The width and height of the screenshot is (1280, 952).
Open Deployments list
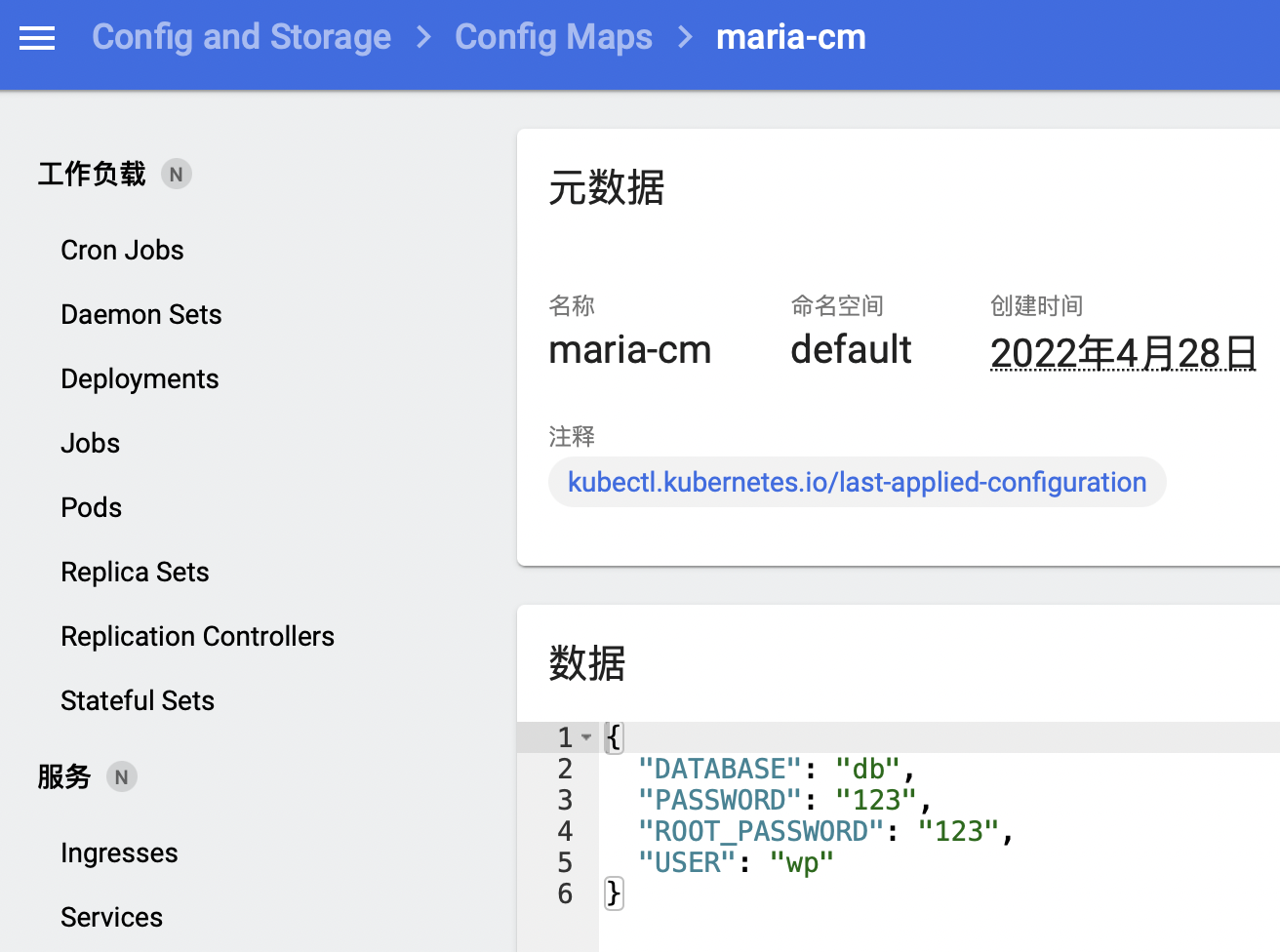[140, 379]
